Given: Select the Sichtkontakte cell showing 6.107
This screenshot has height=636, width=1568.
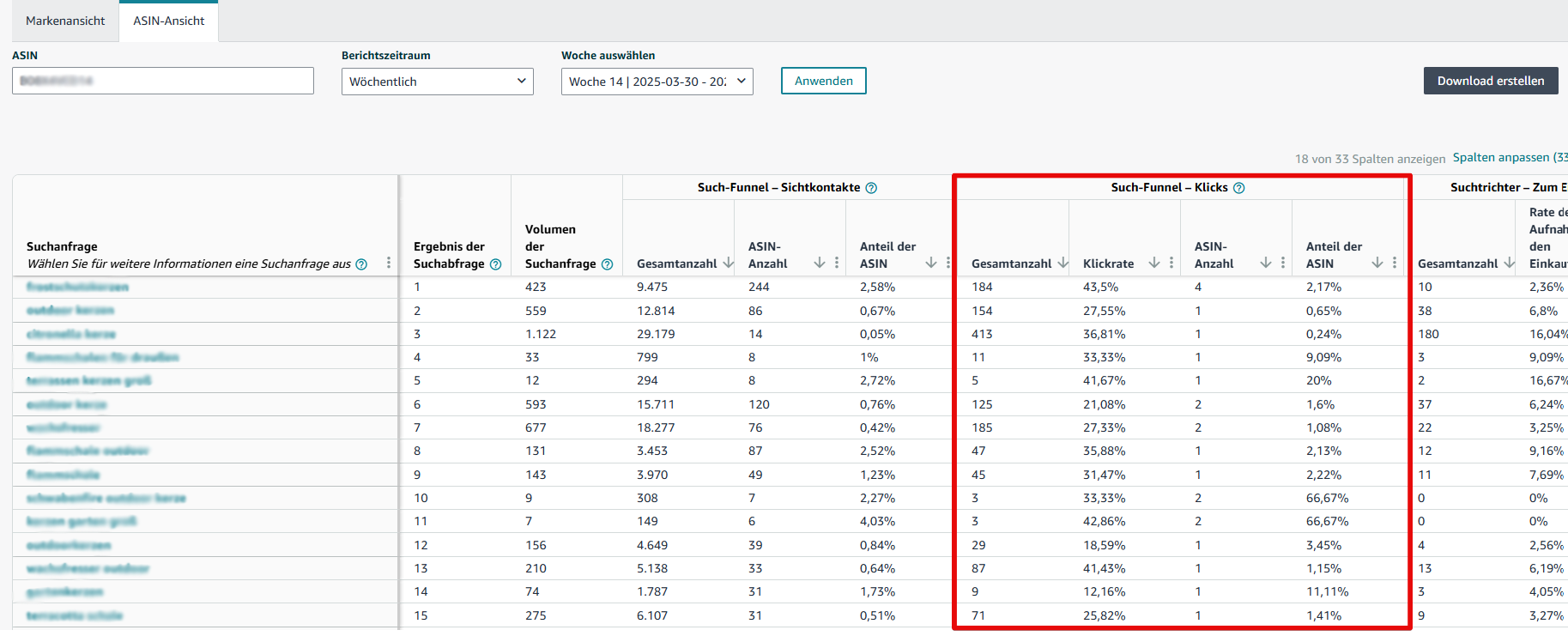Looking at the screenshot, I should (x=652, y=615).
